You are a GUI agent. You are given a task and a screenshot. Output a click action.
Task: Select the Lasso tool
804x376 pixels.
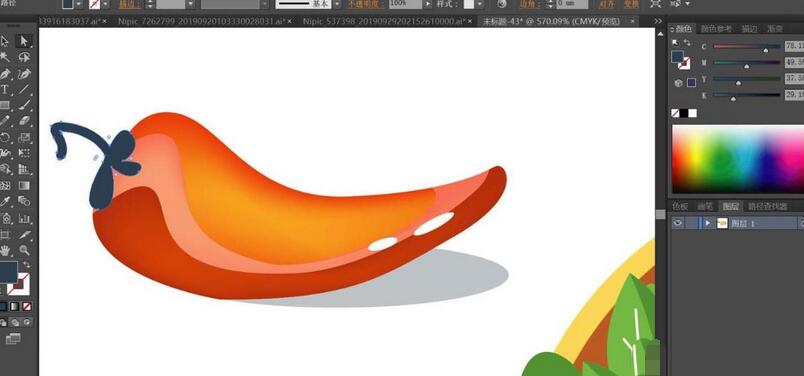(24, 57)
